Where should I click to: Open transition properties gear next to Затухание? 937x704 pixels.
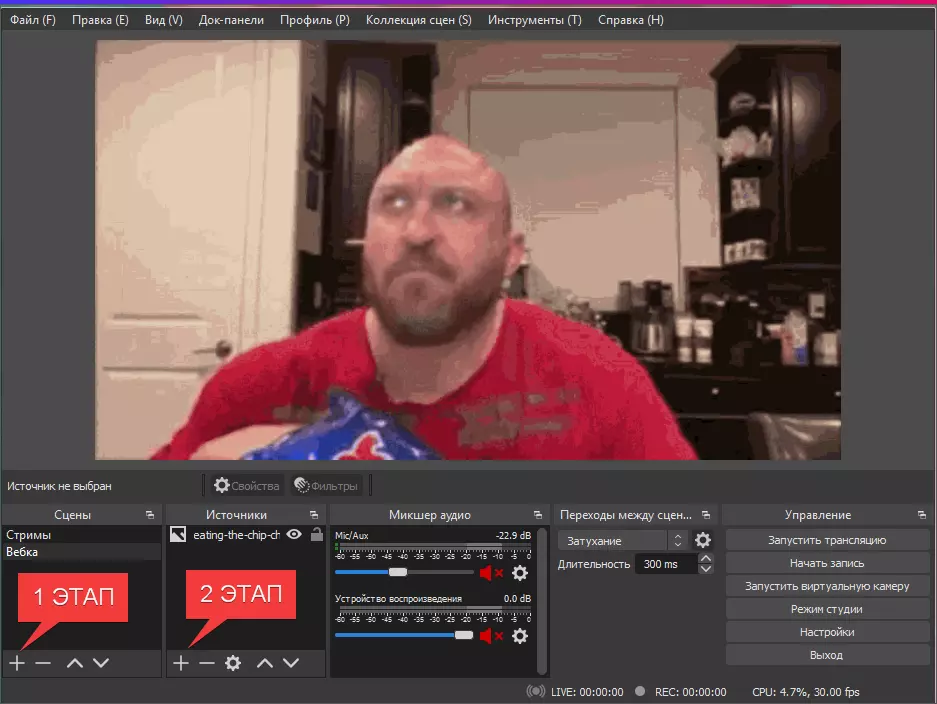coord(703,540)
